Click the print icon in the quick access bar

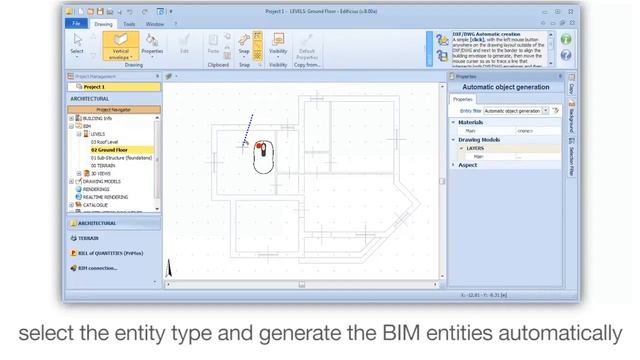coord(110,12)
